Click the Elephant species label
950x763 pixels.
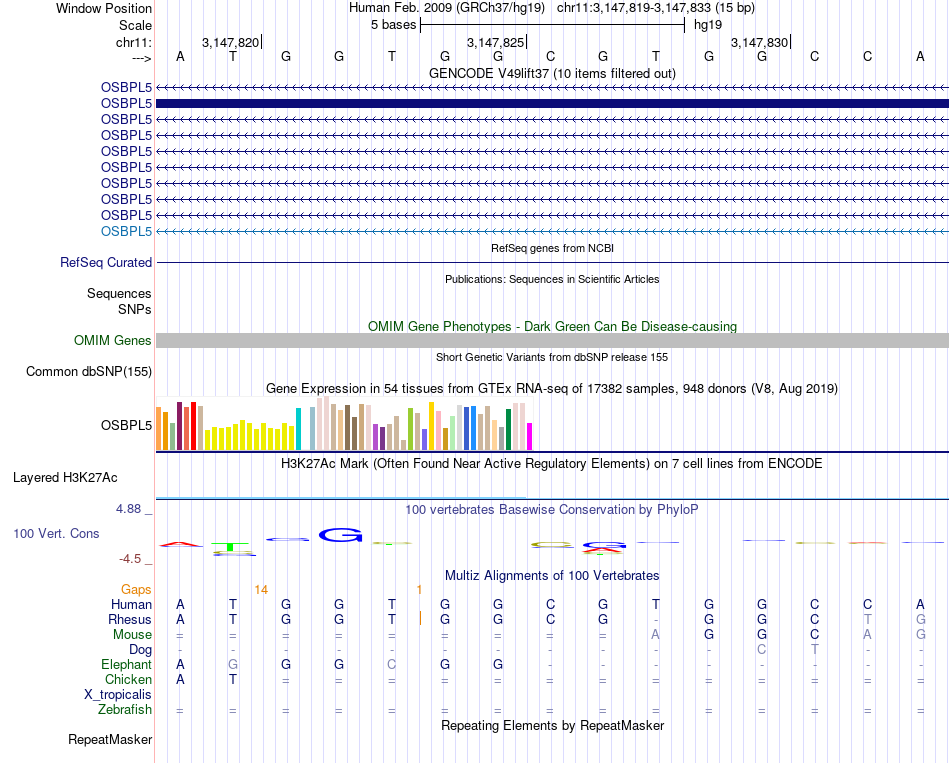coord(126,665)
